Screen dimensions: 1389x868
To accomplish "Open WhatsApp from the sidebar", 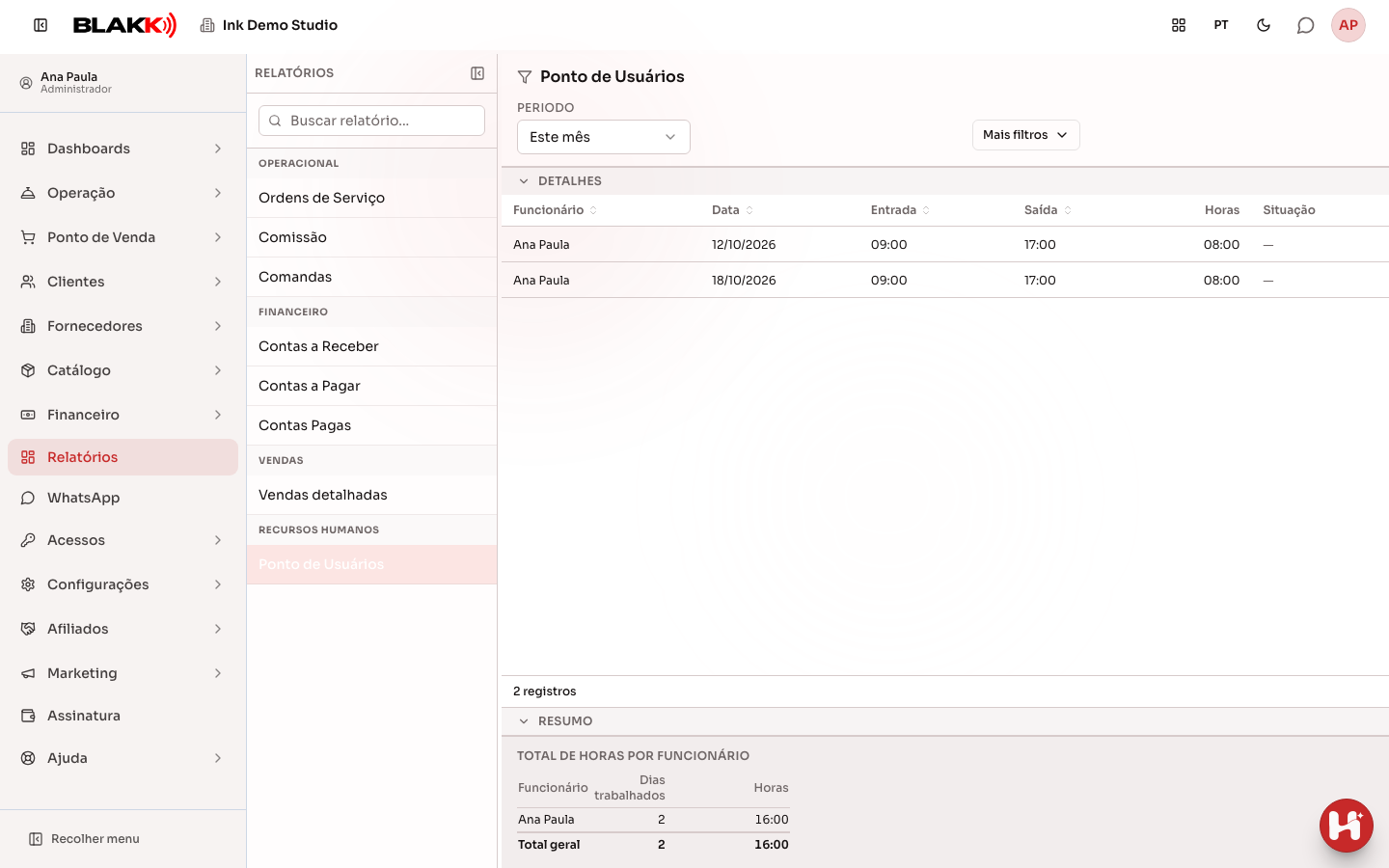I will tap(123, 498).
